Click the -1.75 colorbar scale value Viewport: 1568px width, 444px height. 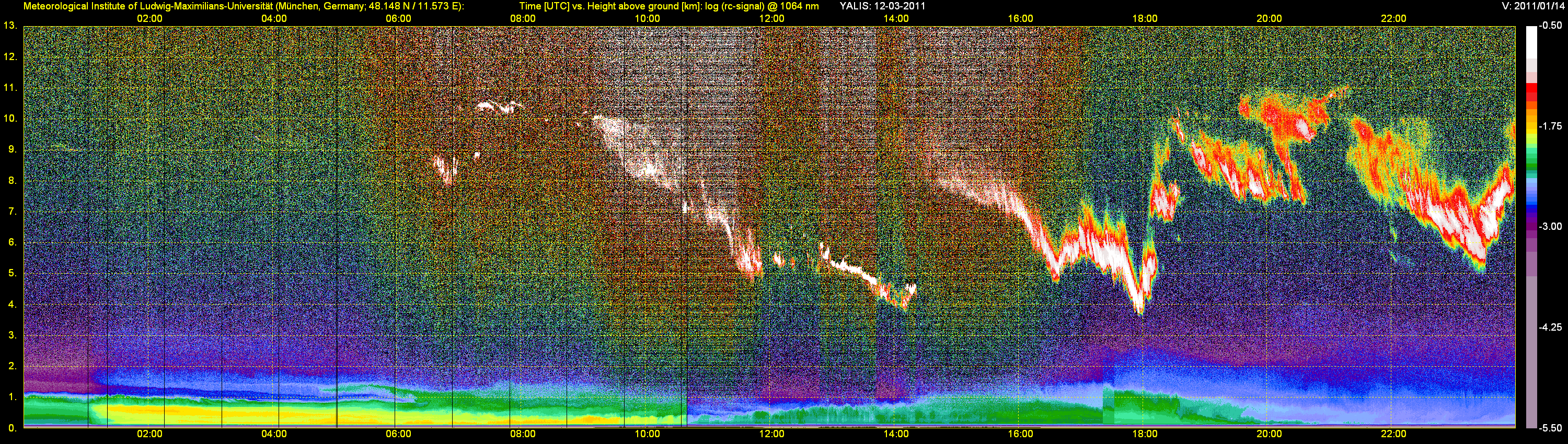point(1551,126)
